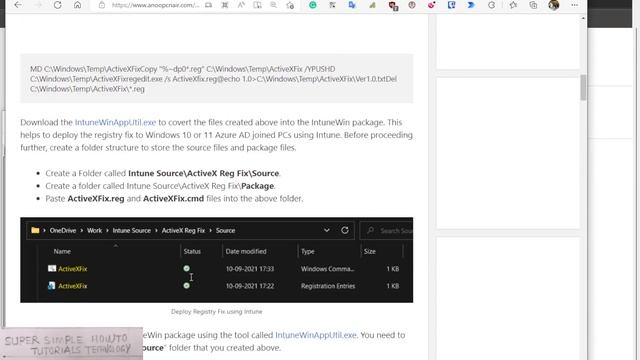Click the Date modified column header

coord(246,251)
